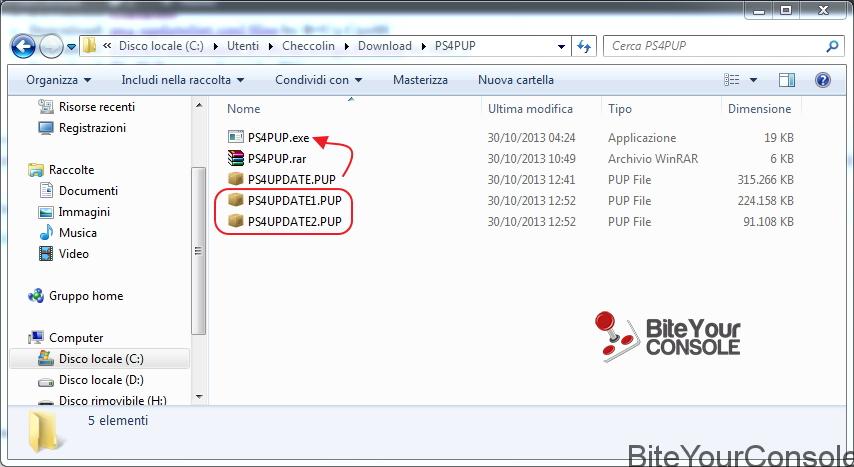Open the view options dropdown arrow
854x467 pixels.
(753, 80)
